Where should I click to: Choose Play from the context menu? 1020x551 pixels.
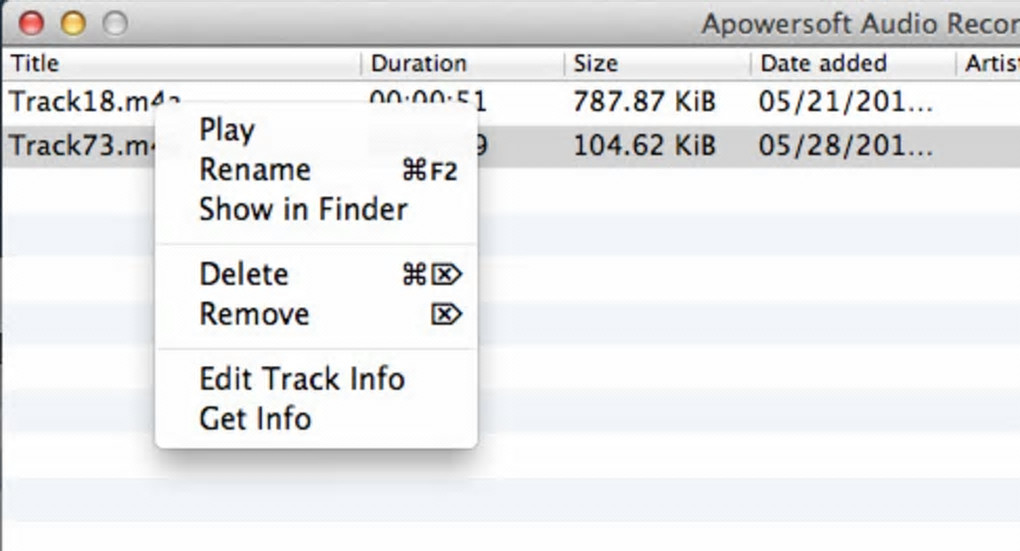(x=227, y=130)
